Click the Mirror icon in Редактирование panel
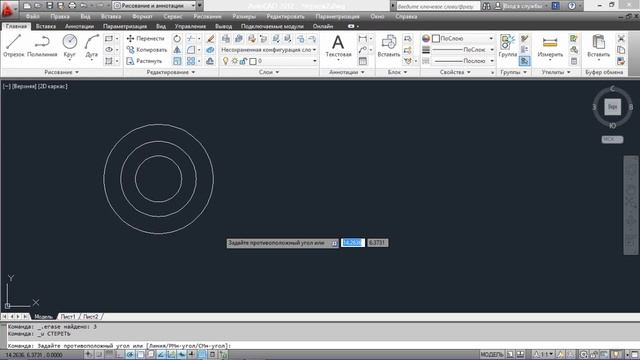This screenshot has width=640, height=360. pos(177,50)
